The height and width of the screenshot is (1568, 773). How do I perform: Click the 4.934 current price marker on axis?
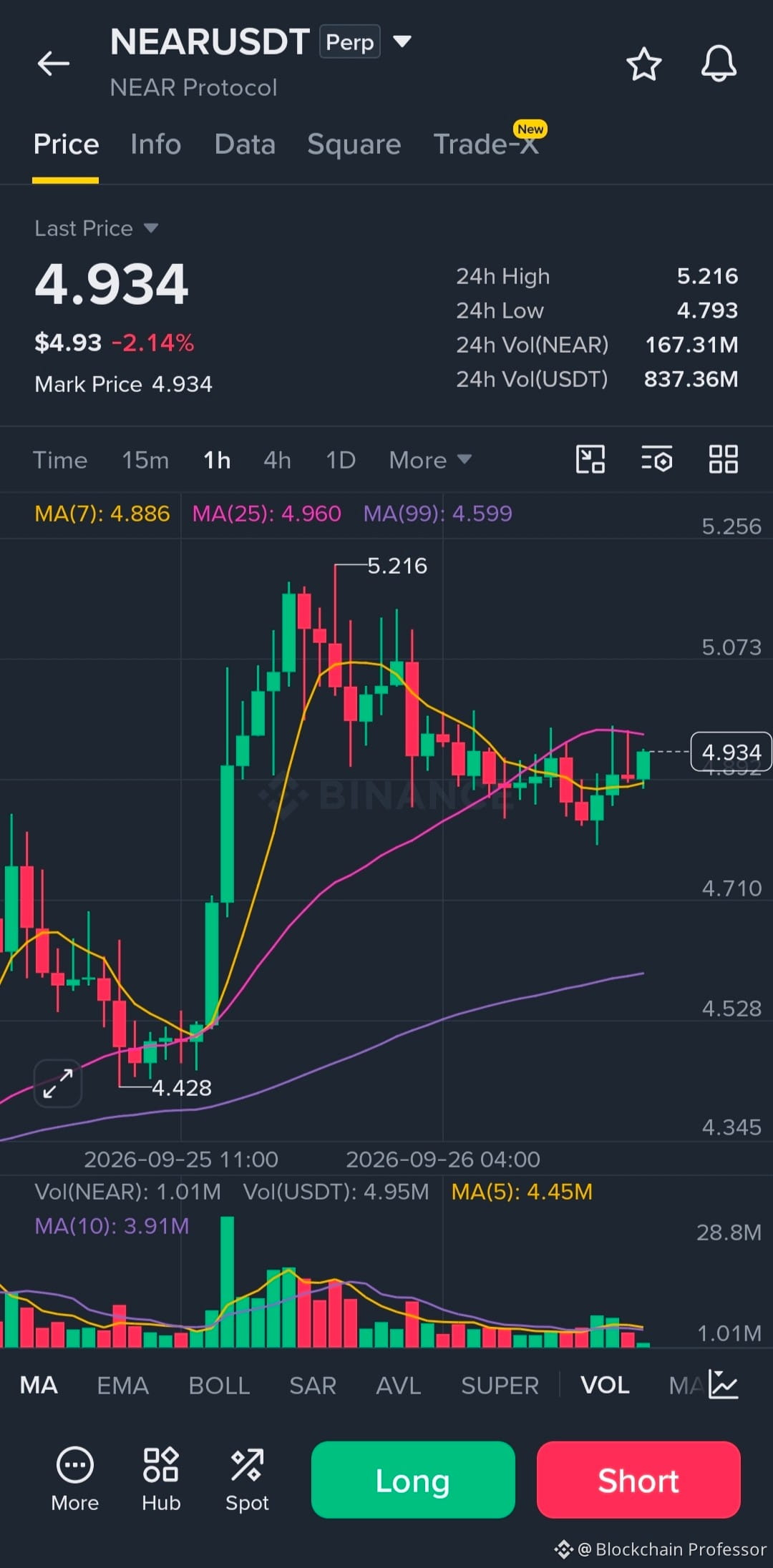pos(731,752)
